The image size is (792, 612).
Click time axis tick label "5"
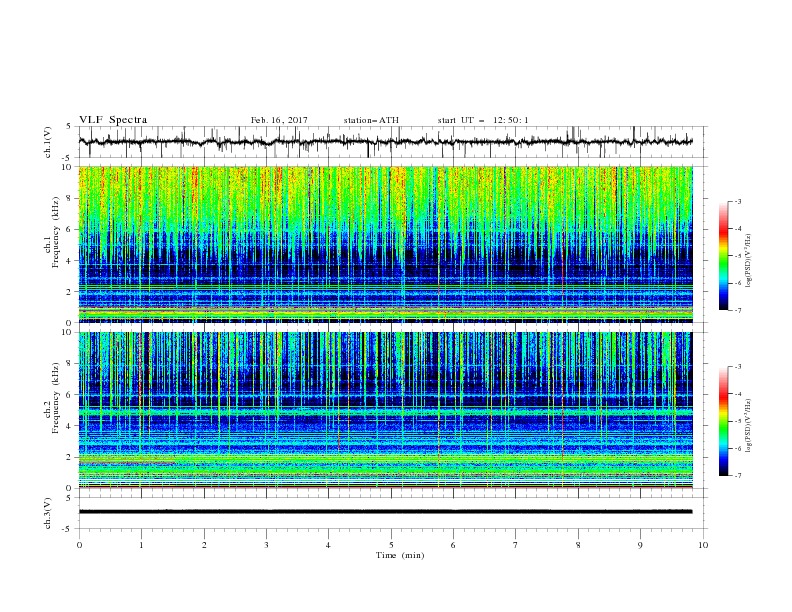click(391, 545)
